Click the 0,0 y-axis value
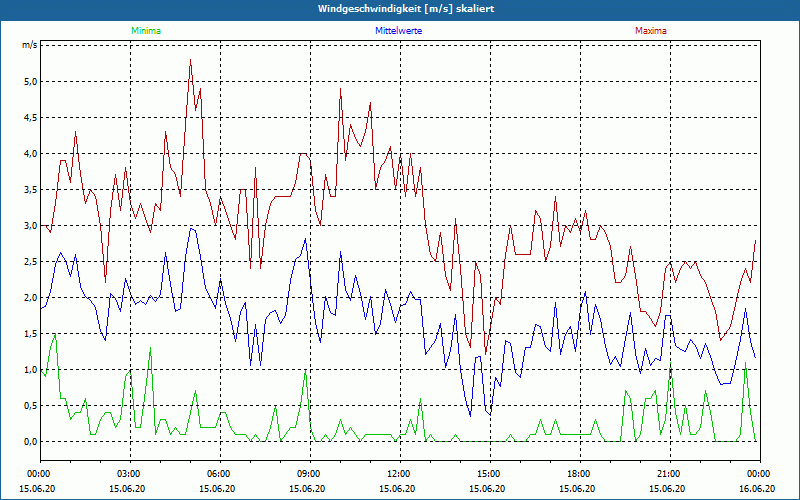 click(x=31, y=441)
